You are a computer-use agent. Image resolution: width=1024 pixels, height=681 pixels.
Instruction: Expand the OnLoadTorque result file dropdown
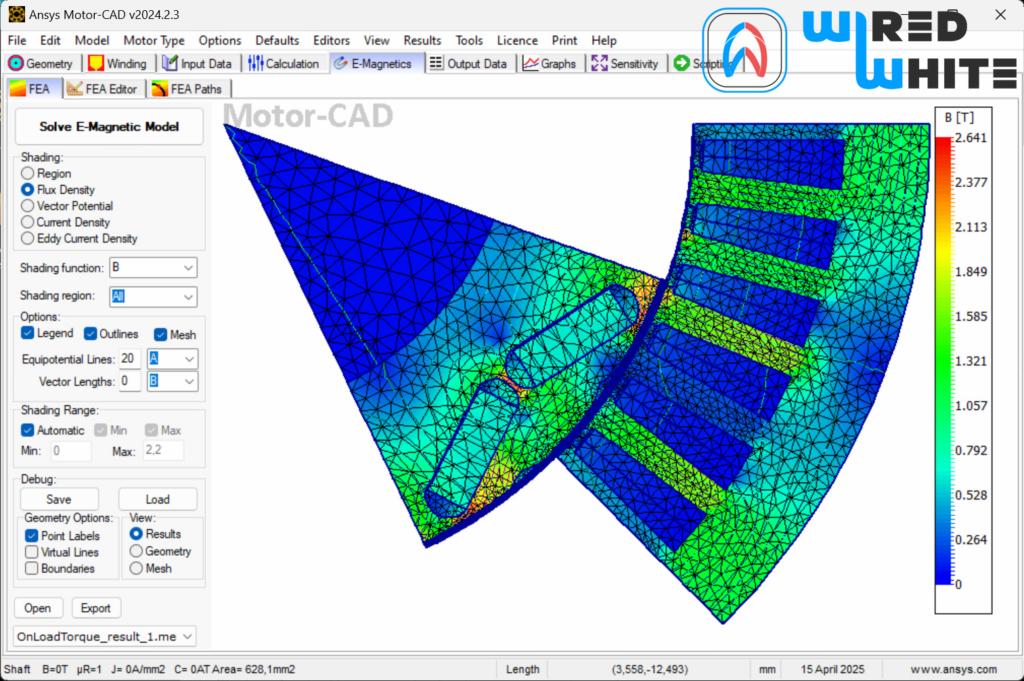tap(187, 637)
